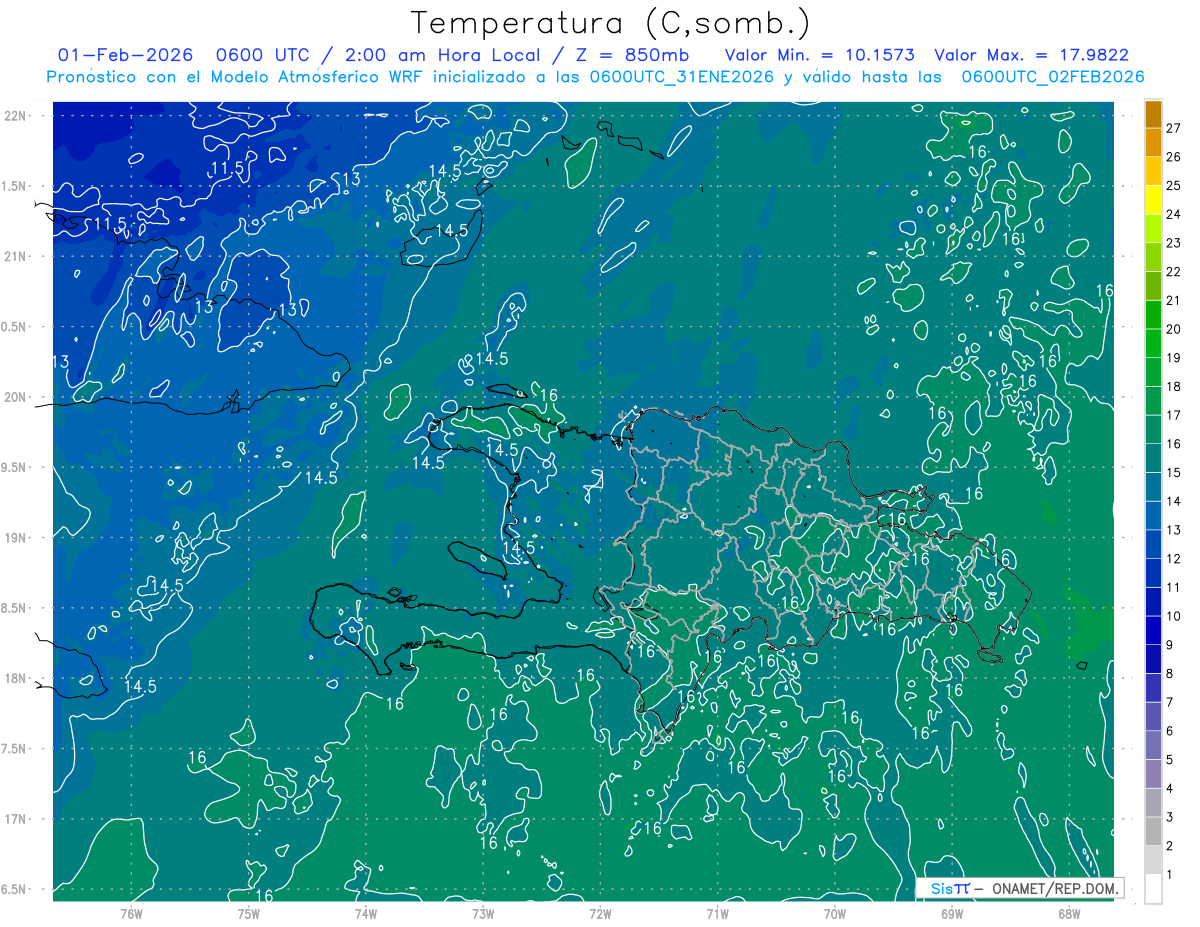Click the color scale label '5'

click(1170, 760)
